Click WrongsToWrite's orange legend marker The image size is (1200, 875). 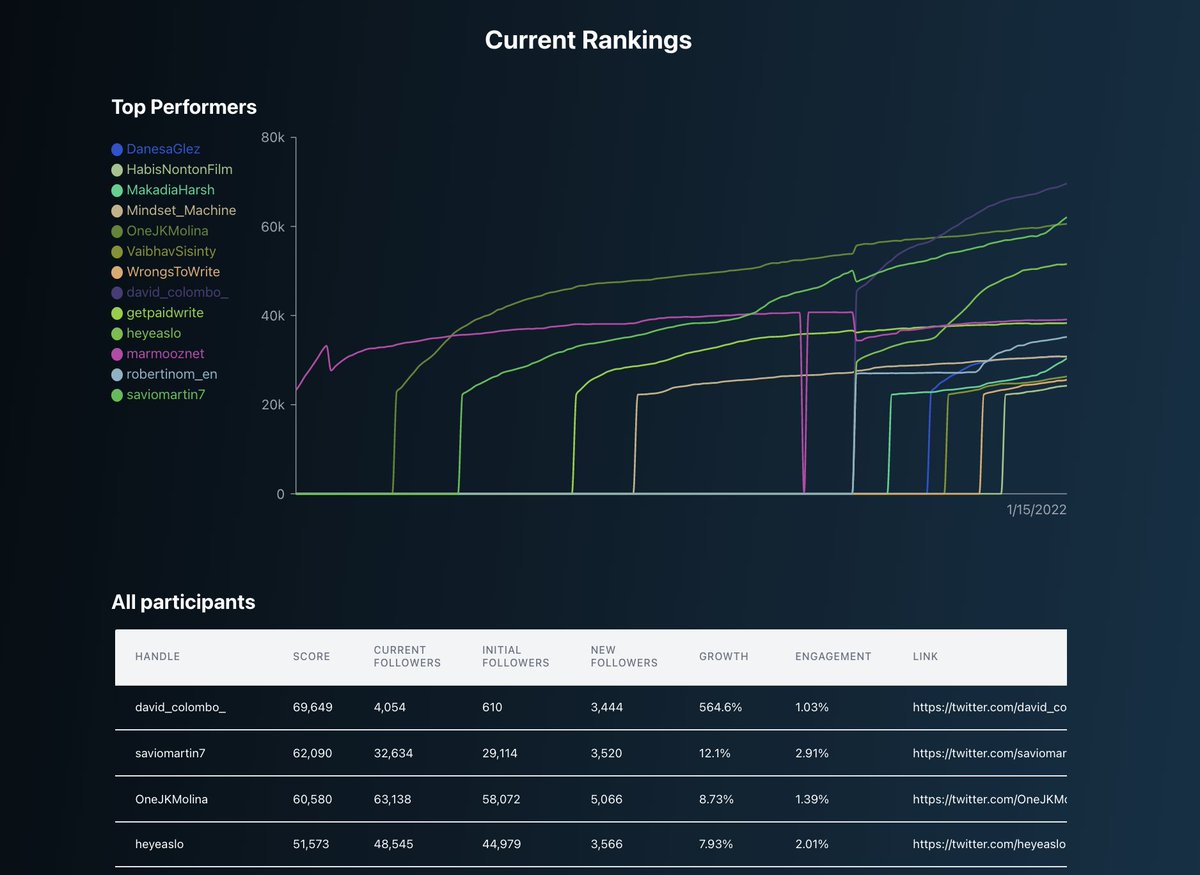[117, 271]
